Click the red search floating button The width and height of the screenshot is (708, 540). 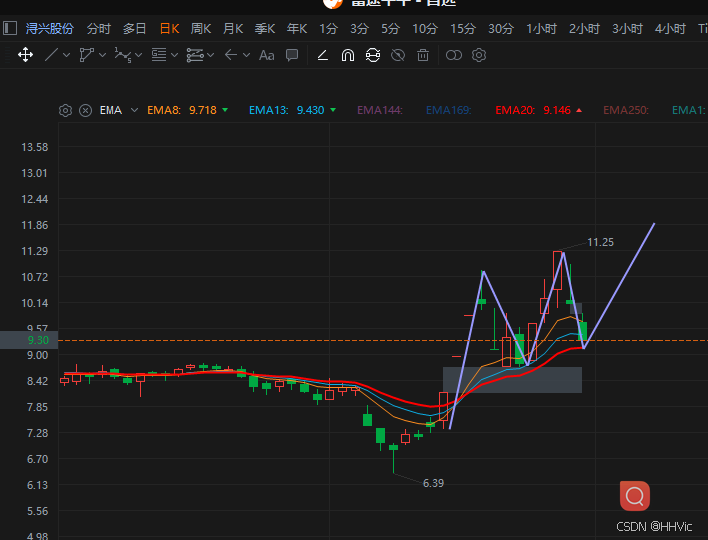(x=635, y=496)
